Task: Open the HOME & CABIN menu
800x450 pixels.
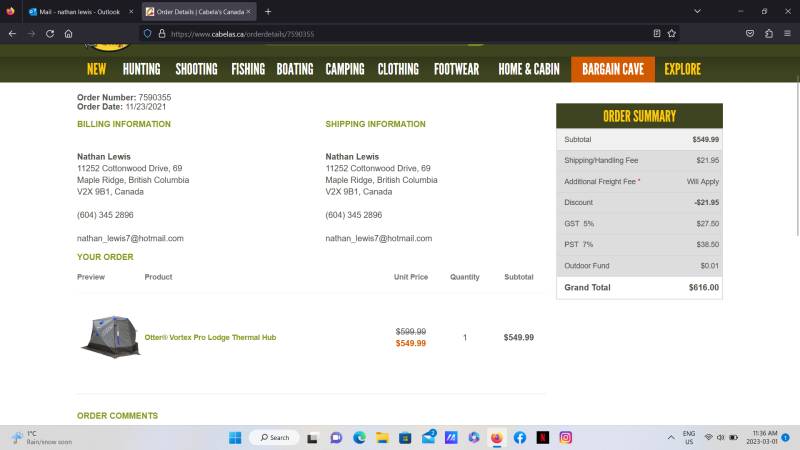Action: click(529, 69)
